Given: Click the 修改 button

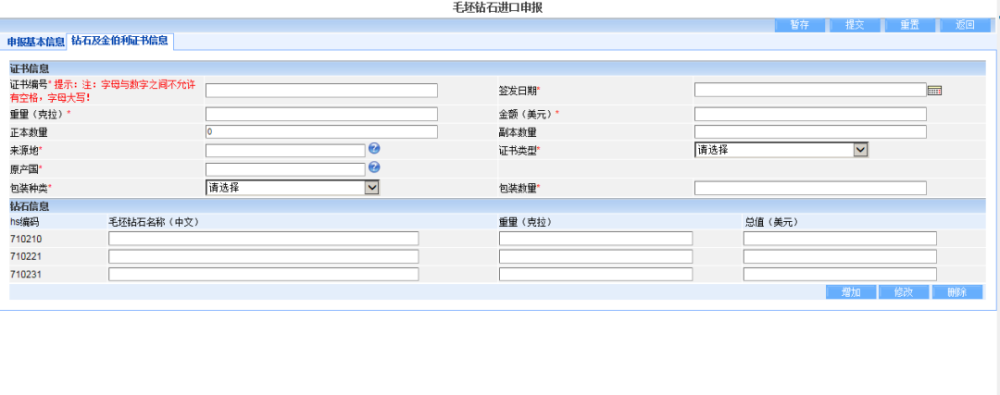Looking at the screenshot, I should click(x=904, y=292).
